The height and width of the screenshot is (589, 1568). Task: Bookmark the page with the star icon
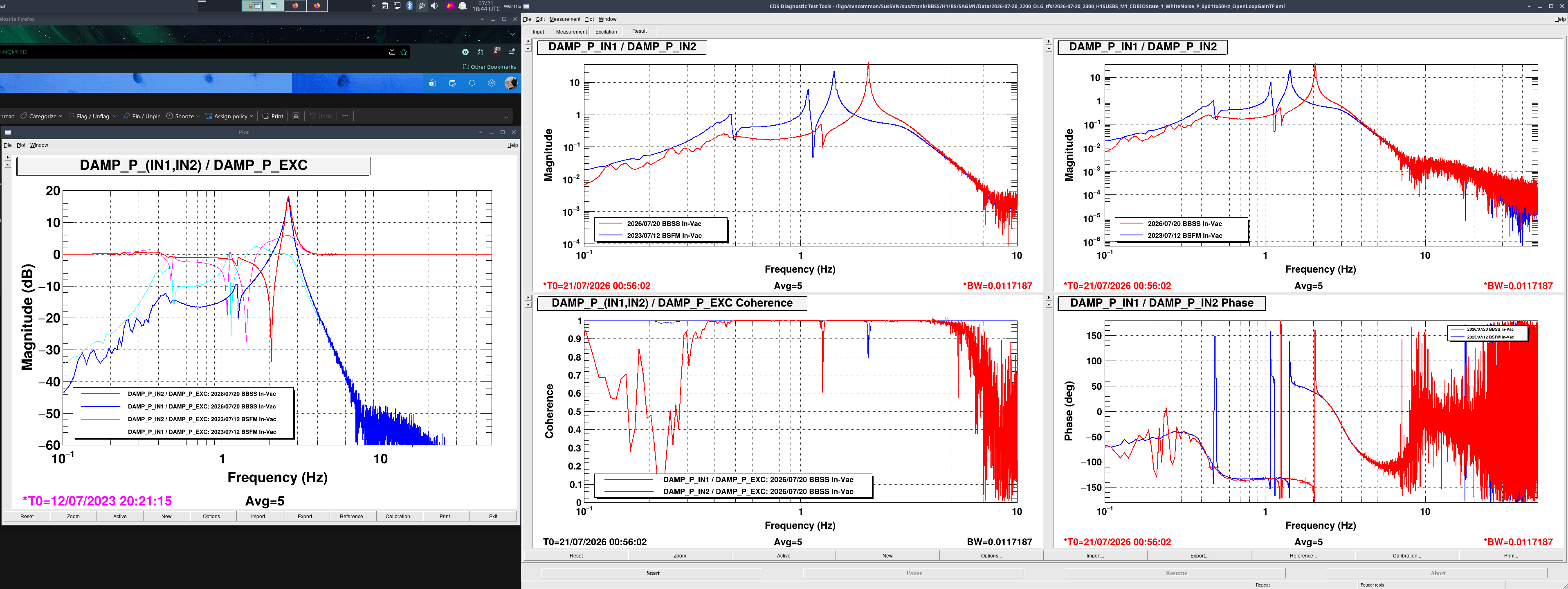404,52
